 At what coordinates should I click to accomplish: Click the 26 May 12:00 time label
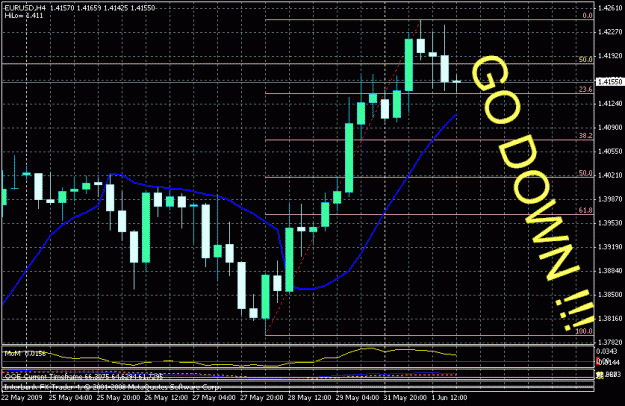click(166, 398)
